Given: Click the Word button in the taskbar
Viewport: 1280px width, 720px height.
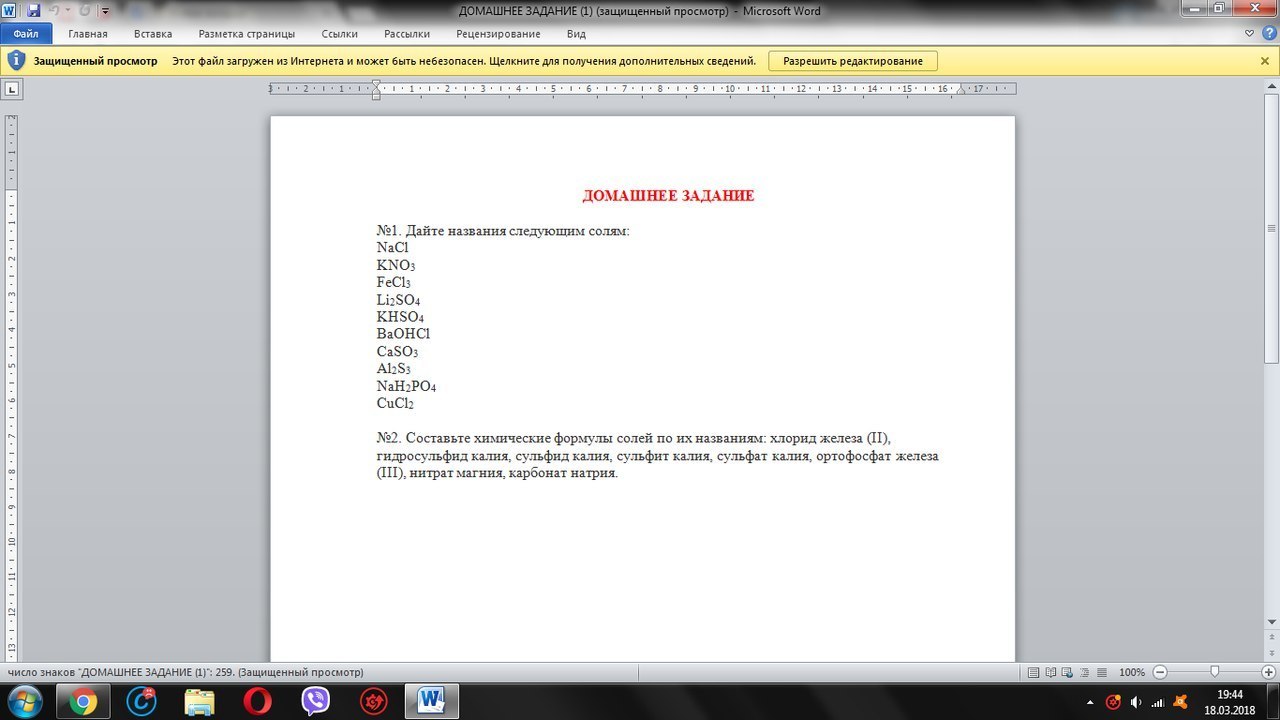Looking at the screenshot, I should point(432,701).
